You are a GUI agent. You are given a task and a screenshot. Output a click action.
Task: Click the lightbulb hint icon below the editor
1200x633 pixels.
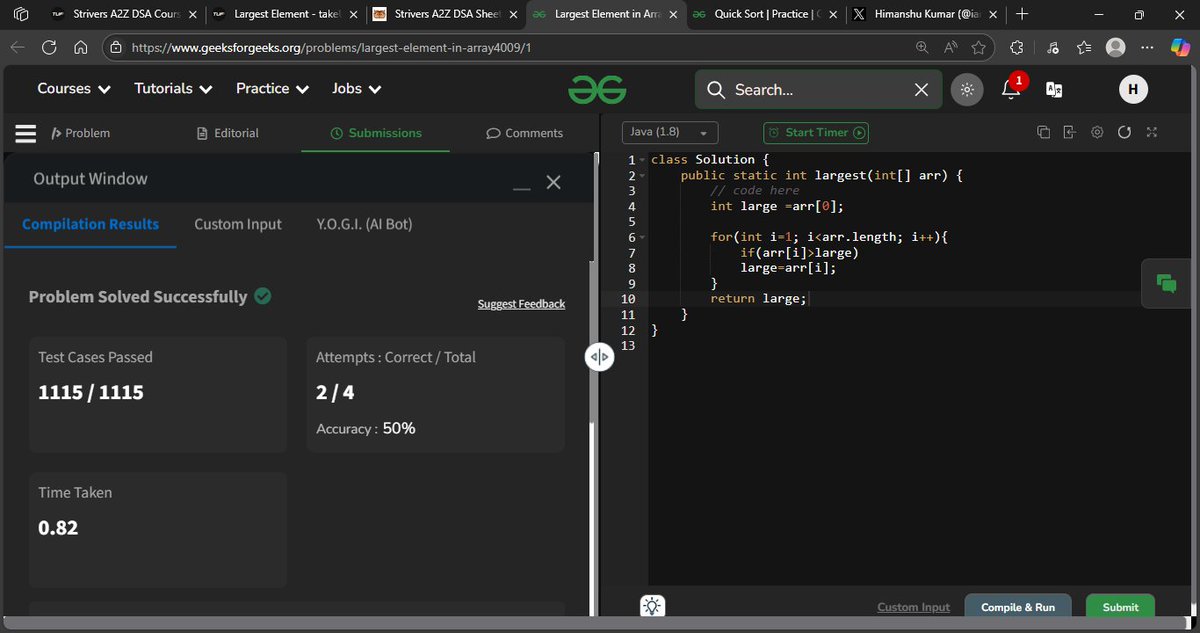pyautogui.click(x=652, y=606)
